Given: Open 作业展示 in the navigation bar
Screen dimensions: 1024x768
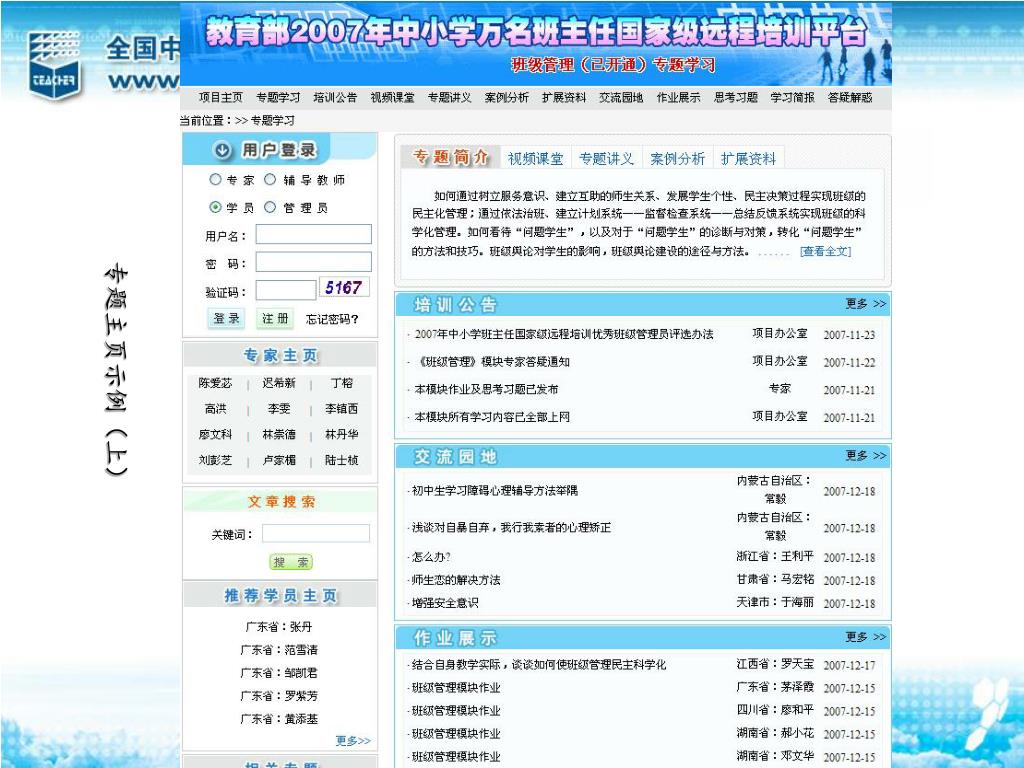Looking at the screenshot, I should [x=679, y=97].
